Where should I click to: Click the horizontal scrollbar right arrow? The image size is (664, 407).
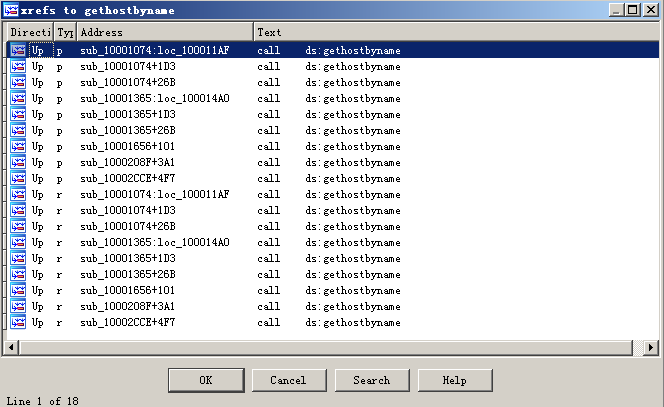(x=650, y=348)
